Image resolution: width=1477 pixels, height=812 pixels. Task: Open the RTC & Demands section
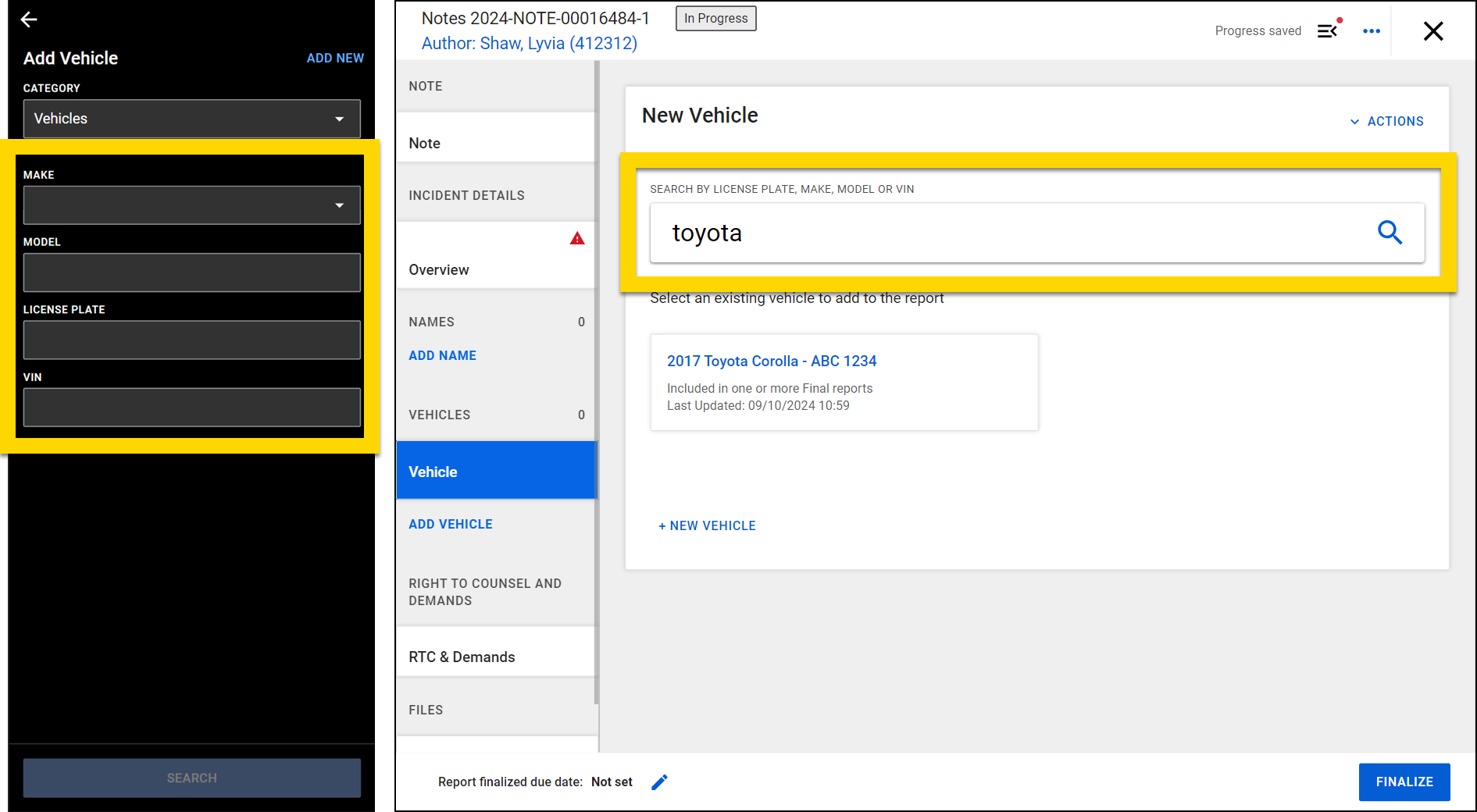point(495,657)
